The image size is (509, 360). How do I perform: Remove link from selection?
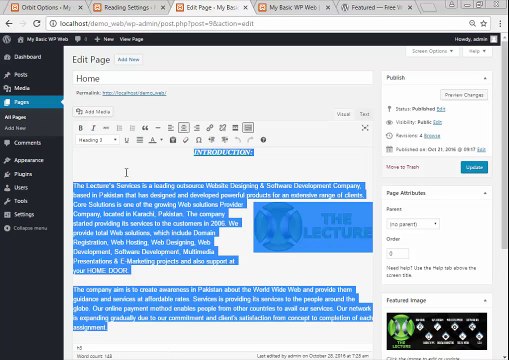click(x=222, y=128)
